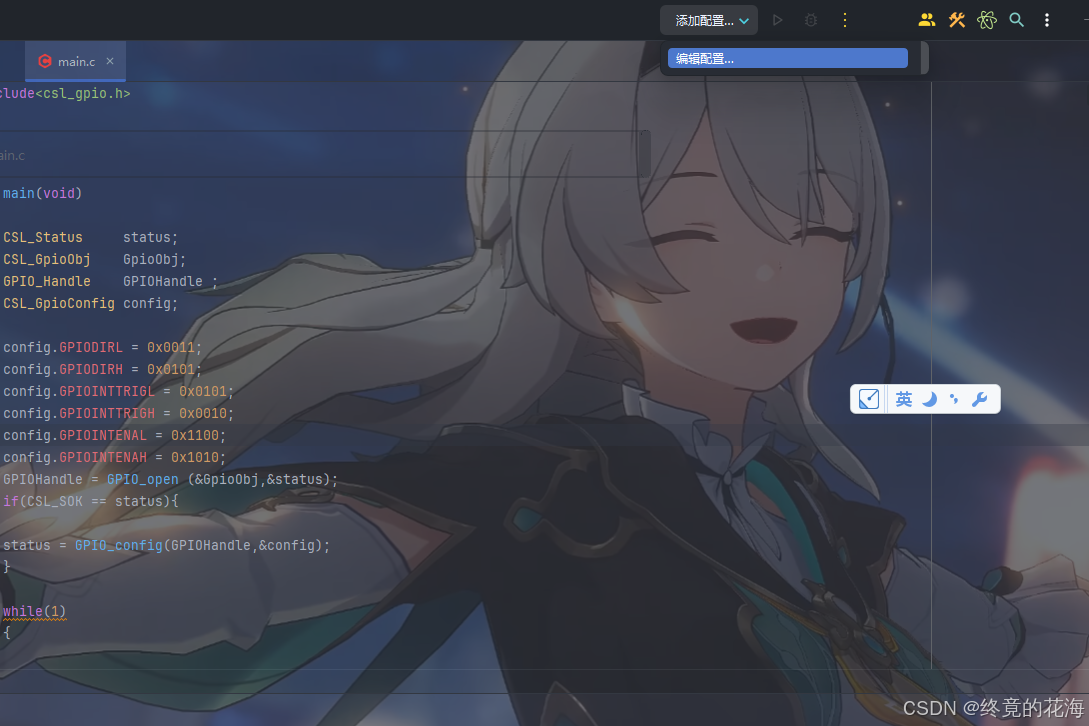The height and width of the screenshot is (726, 1089).
Task: Switch to the main.c editor tab
Action: coord(76,62)
